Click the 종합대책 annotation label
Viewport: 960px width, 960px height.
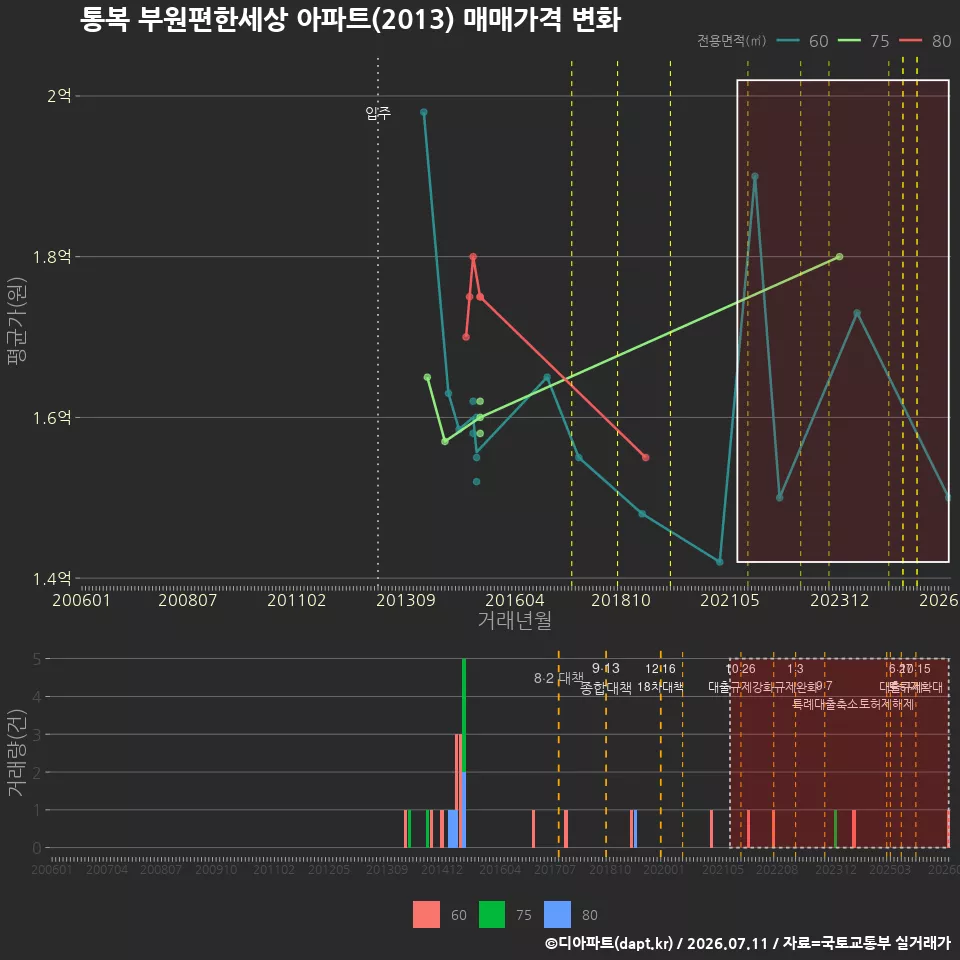tap(606, 688)
